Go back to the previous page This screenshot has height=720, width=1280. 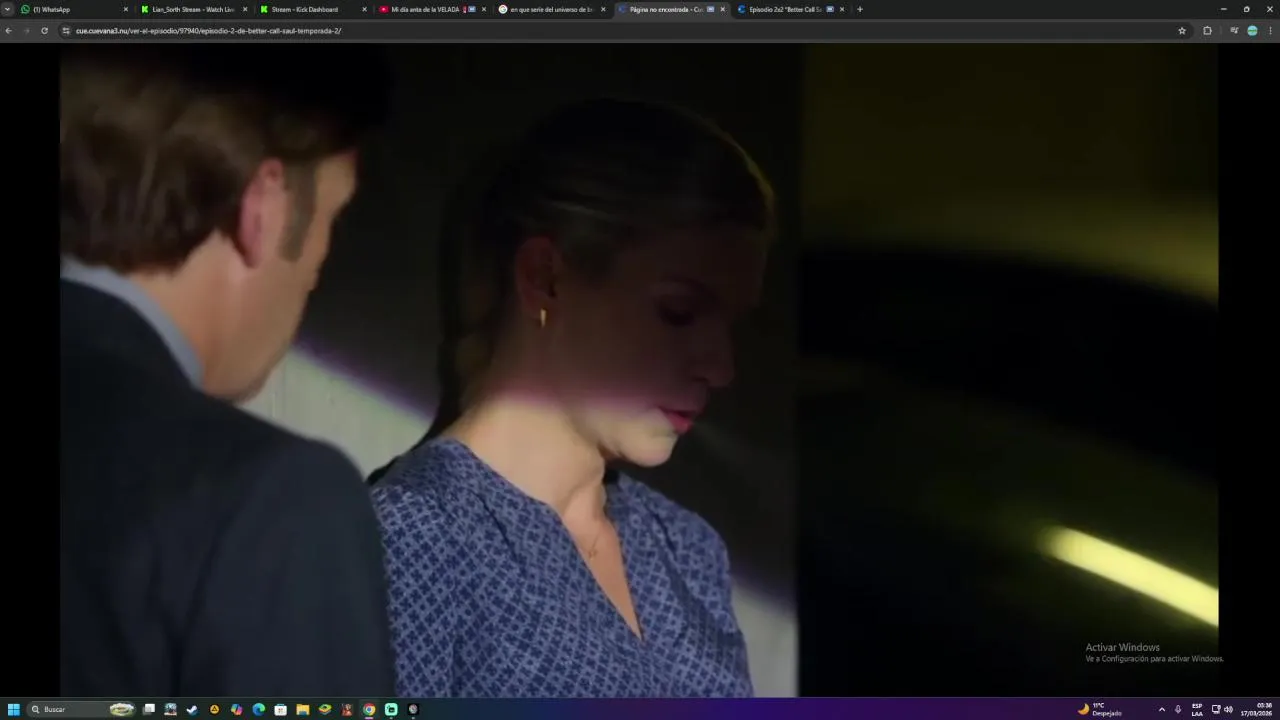(8, 31)
